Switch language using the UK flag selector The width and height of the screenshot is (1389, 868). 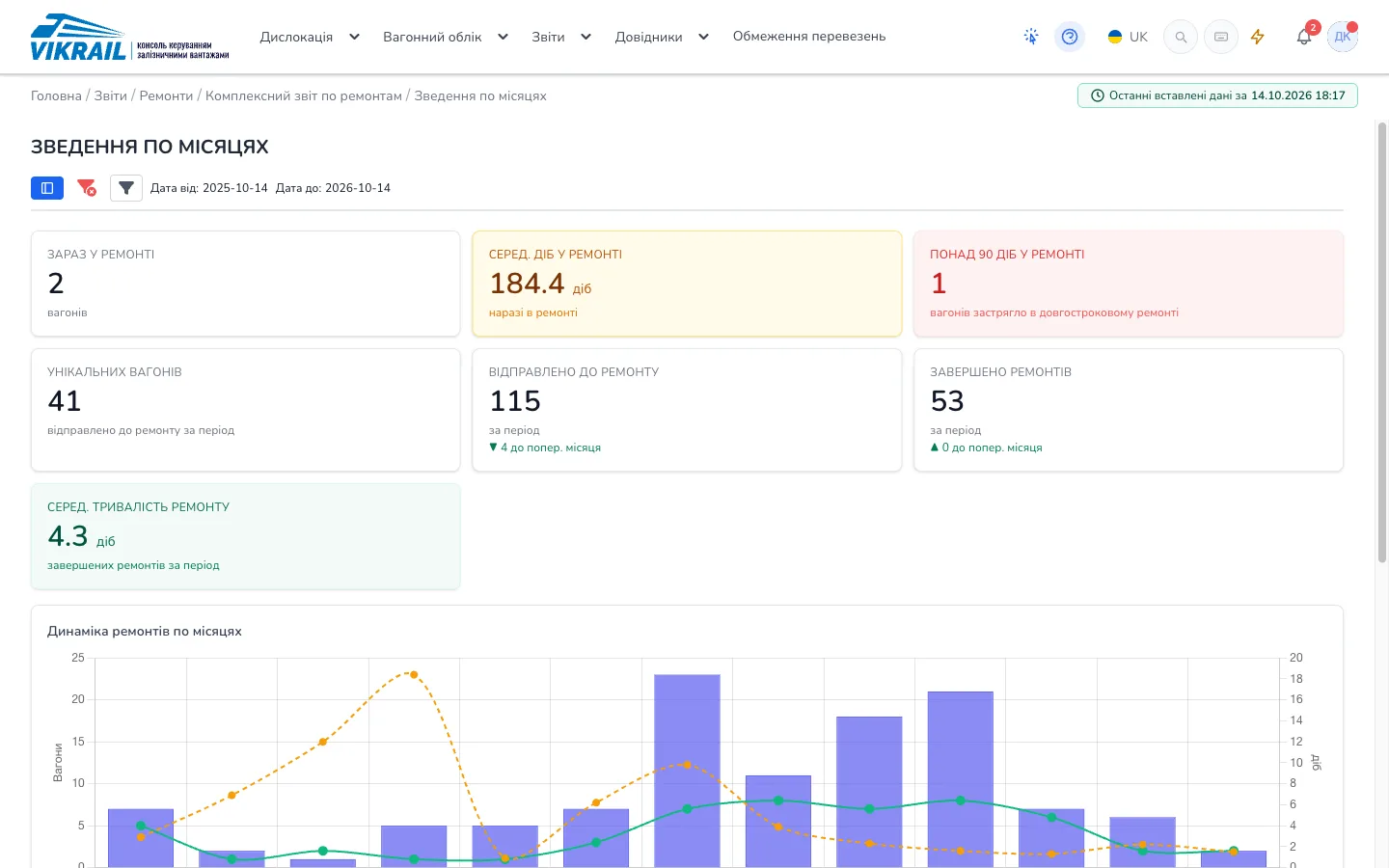tap(1128, 37)
